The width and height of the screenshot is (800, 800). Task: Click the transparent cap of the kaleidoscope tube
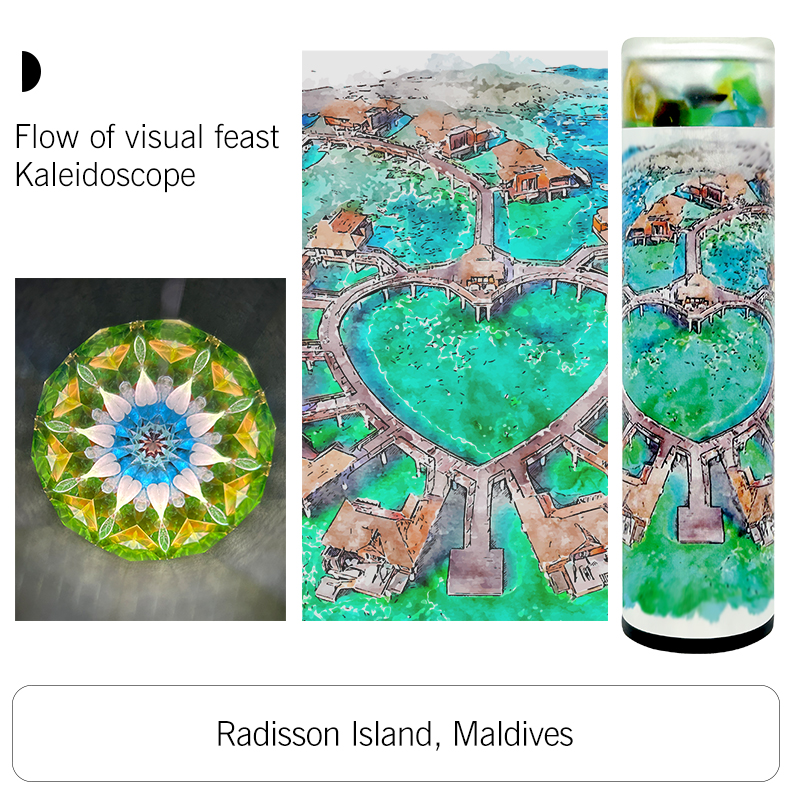click(x=698, y=83)
